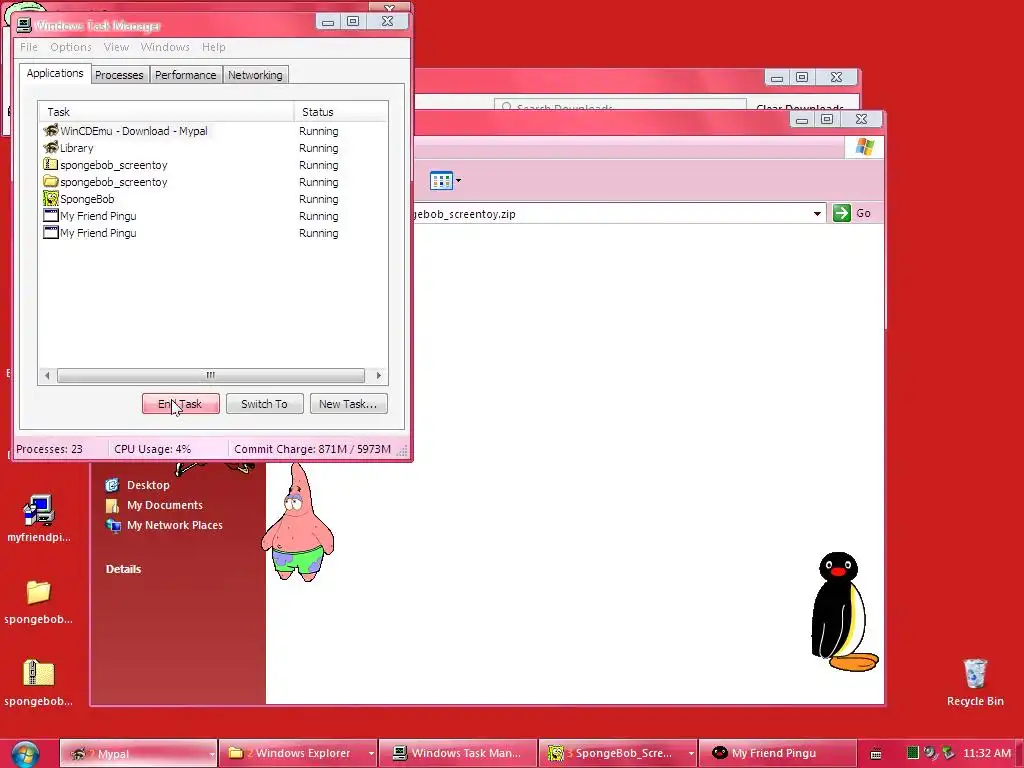Click the CPU Usage: 4% status entry
This screenshot has width=1024, height=768.
(x=152, y=449)
